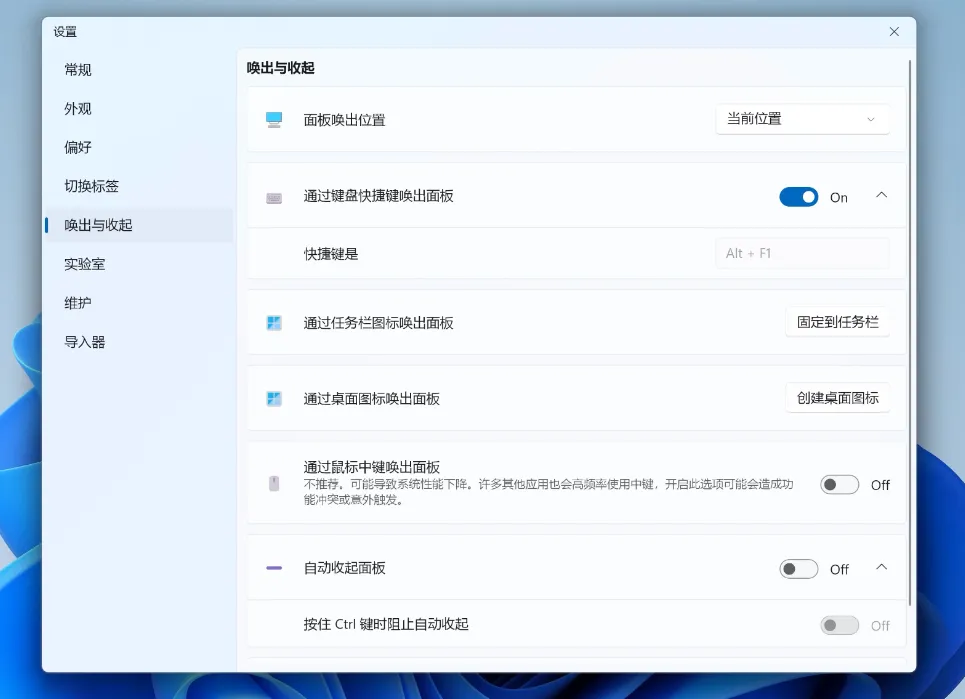Click the 唤出与收起 page heading
965x699 pixels.
(281, 68)
